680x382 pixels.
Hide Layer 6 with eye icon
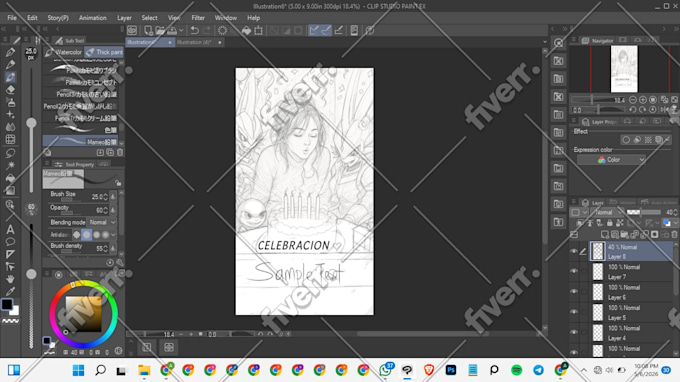click(x=574, y=292)
